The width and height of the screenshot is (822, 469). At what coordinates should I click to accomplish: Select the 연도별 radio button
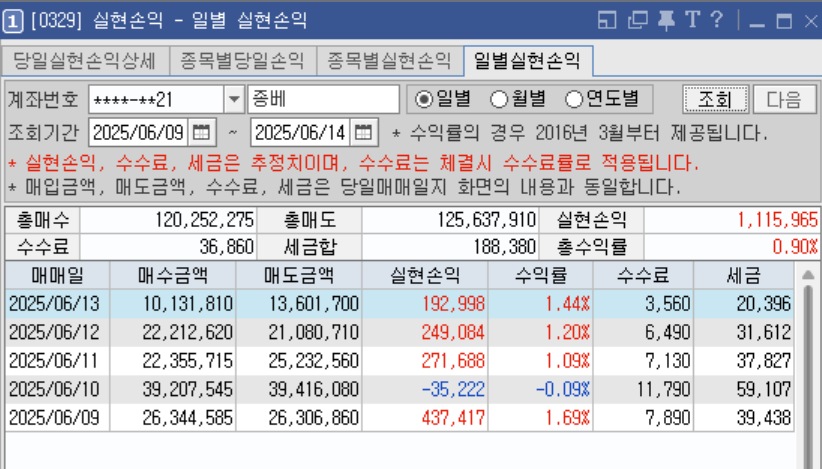tap(574, 99)
